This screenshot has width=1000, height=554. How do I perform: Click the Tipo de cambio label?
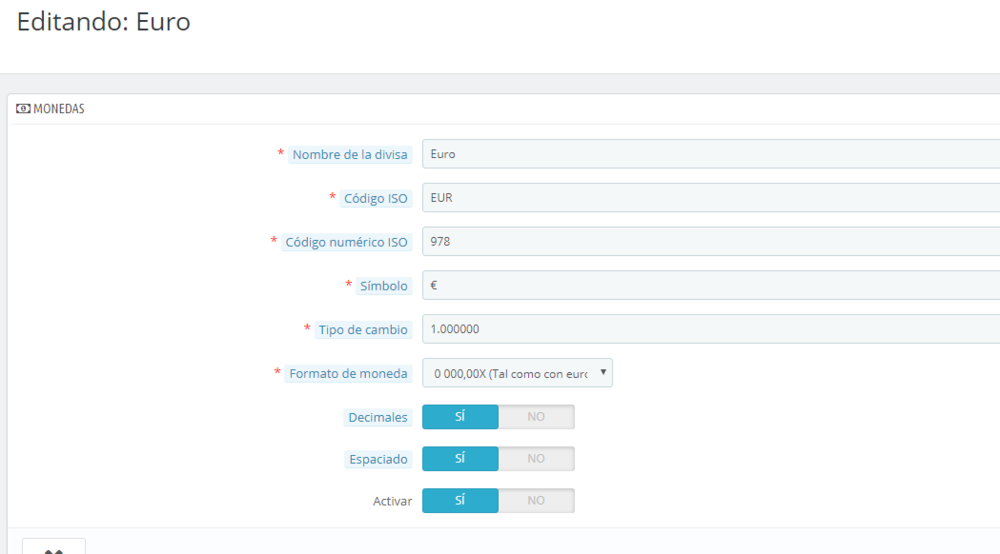coord(363,330)
